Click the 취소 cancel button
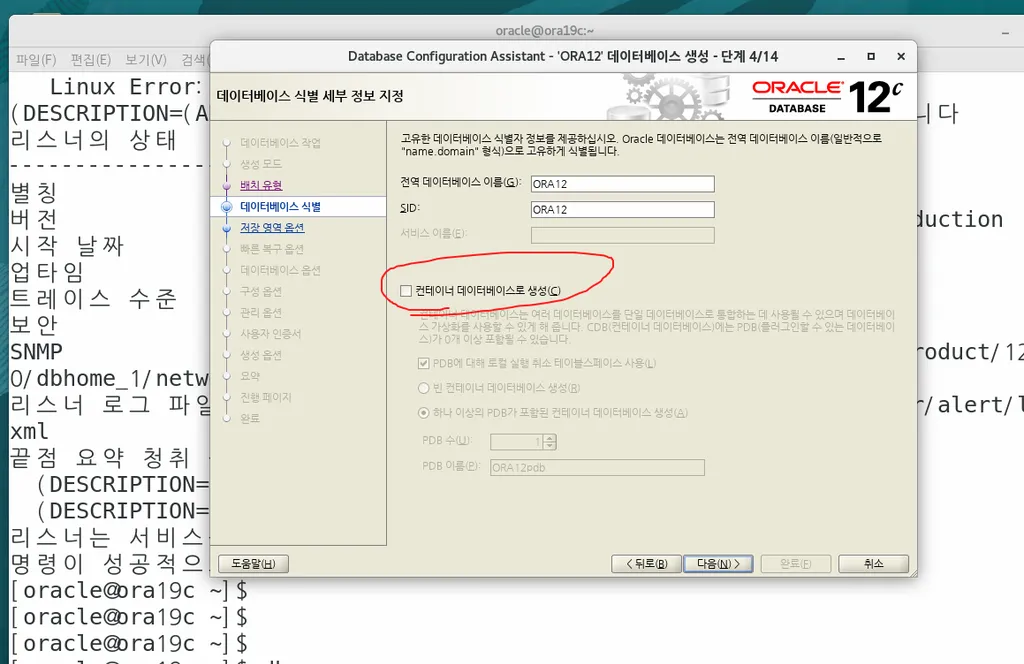Viewport: 1024px width, 664px height. (x=873, y=563)
